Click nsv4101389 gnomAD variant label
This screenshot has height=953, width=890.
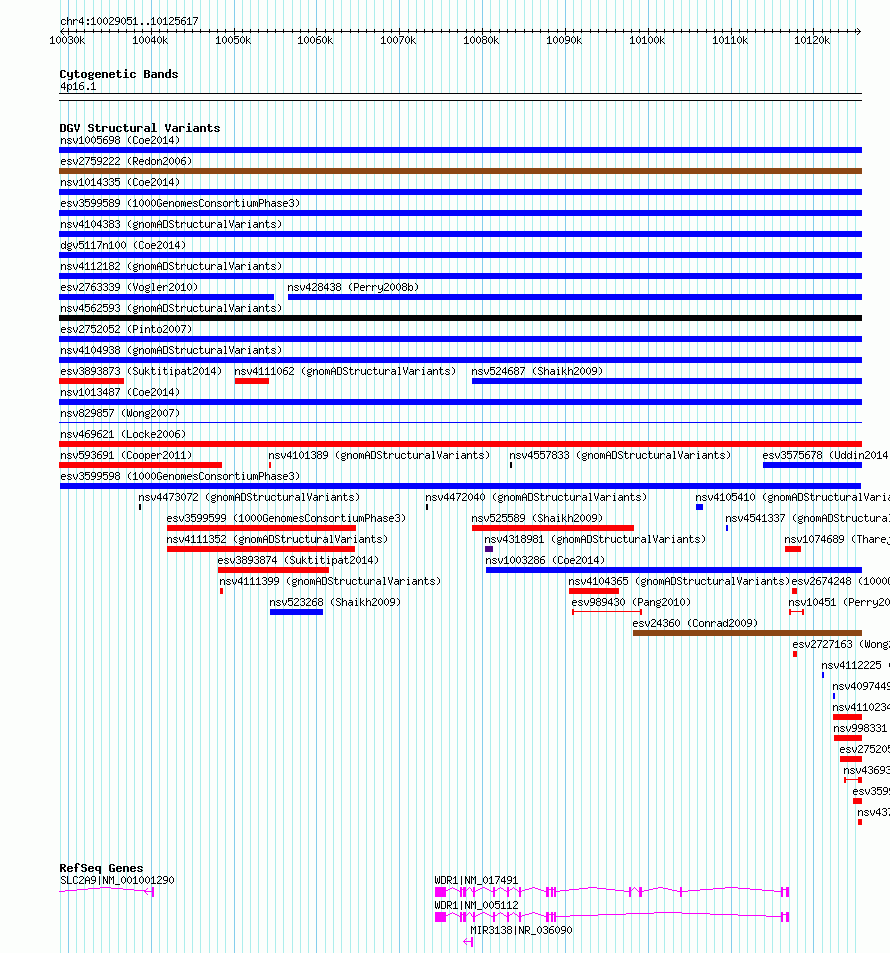tap(379, 455)
